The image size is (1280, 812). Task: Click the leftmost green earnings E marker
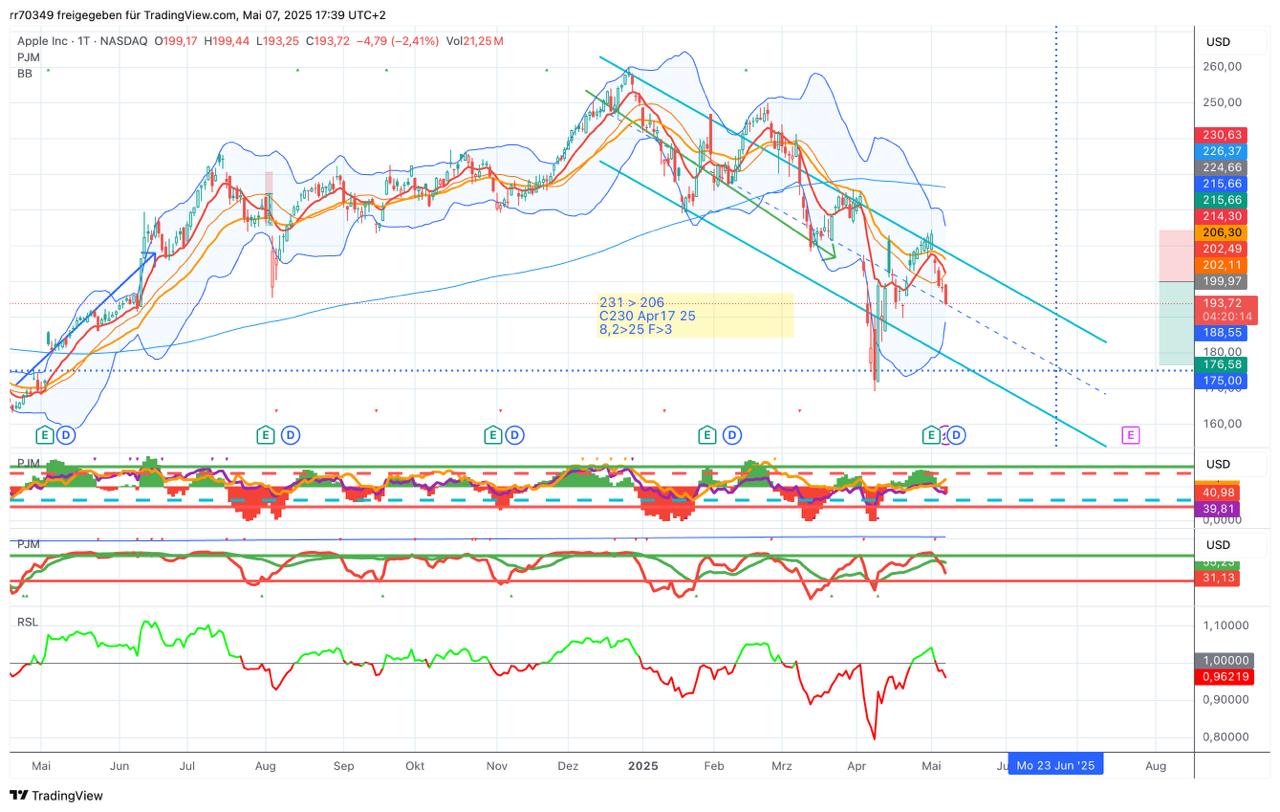tap(44, 435)
